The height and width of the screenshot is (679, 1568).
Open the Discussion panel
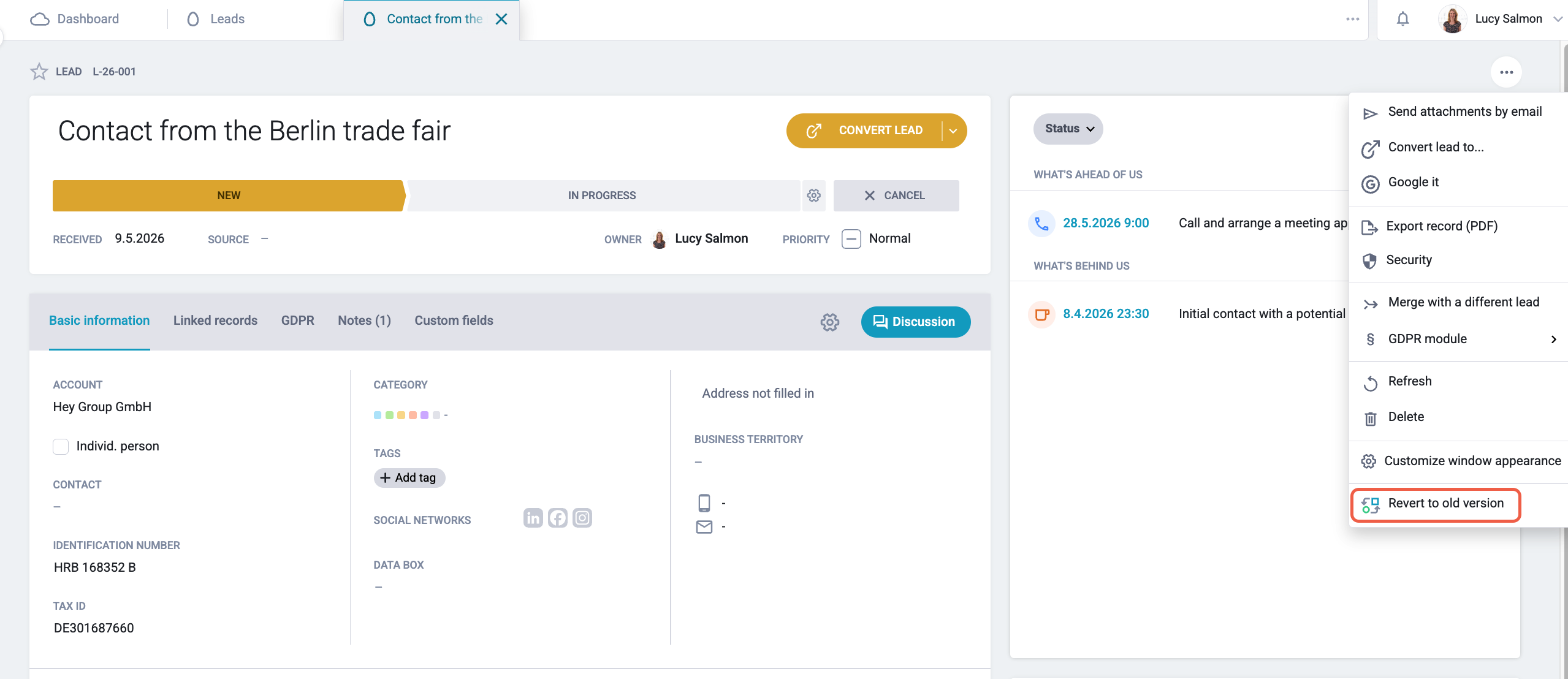pyautogui.click(x=915, y=322)
